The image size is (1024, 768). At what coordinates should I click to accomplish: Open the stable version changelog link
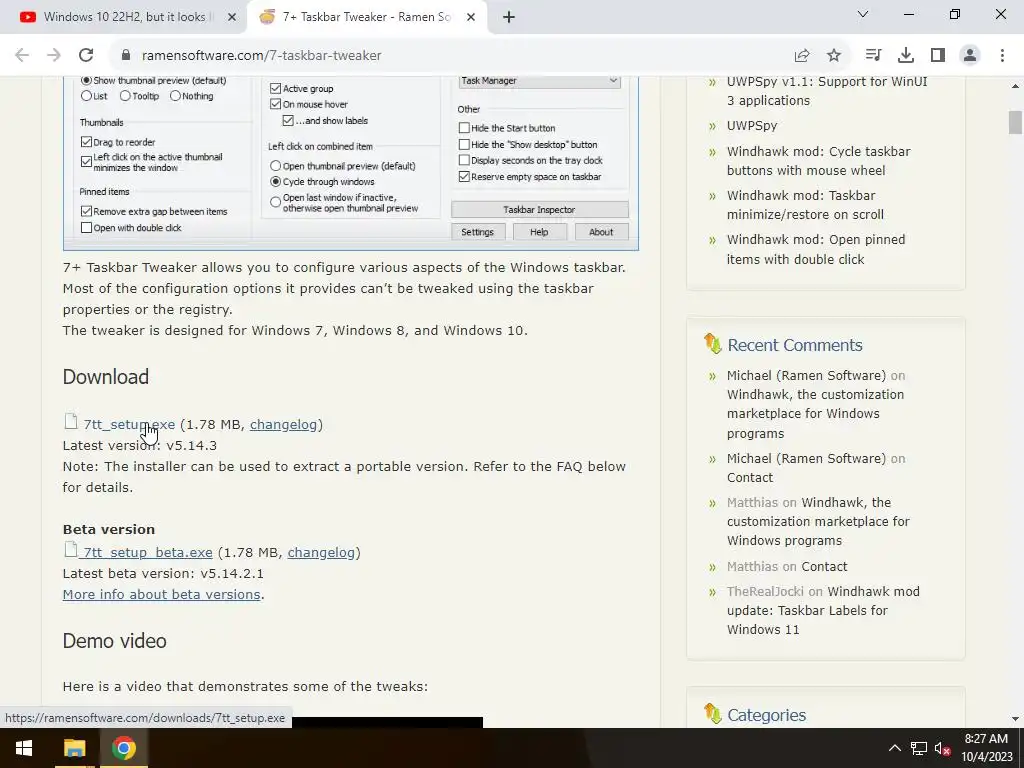click(283, 424)
